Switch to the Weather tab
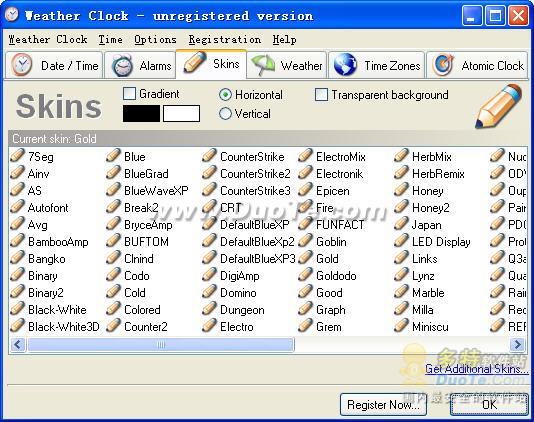This screenshot has height=422, width=534. click(287, 65)
